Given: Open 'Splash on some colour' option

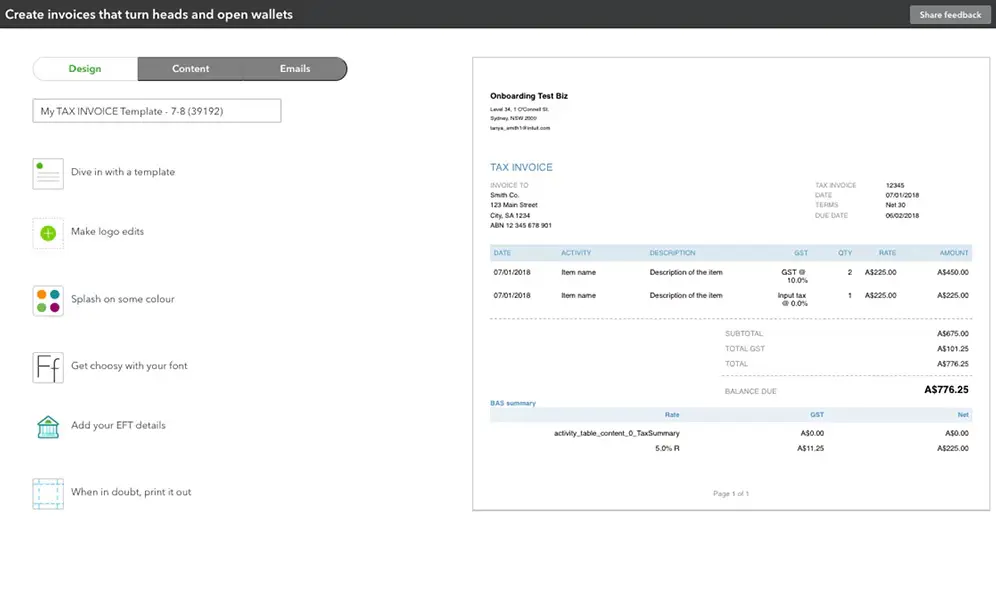Looking at the screenshot, I should tap(123, 299).
